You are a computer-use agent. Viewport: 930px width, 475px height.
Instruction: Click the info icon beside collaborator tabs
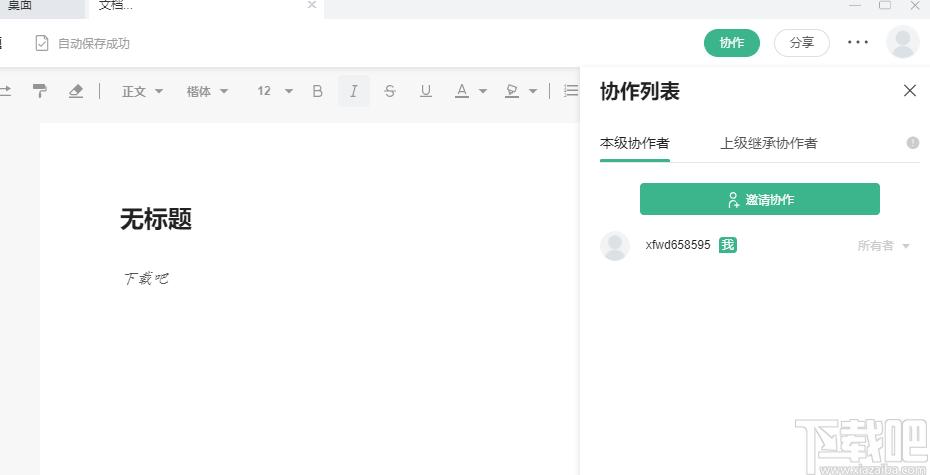pos(913,143)
